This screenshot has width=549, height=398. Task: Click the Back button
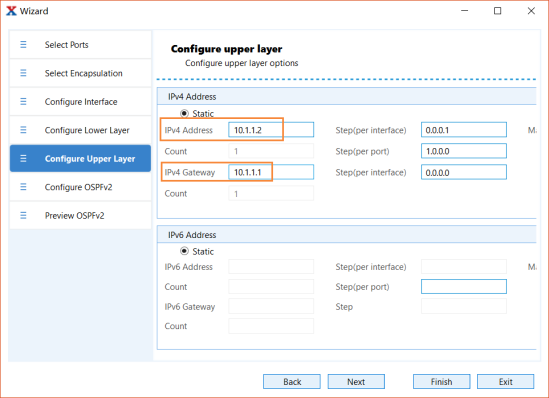click(292, 382)
